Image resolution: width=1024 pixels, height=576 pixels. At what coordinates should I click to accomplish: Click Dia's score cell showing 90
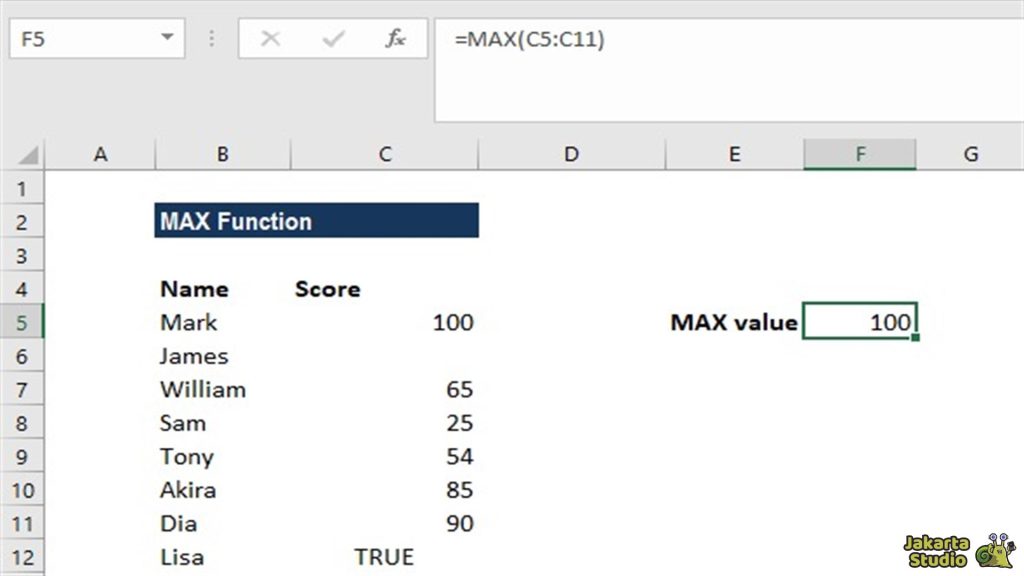click(x=385, y=524)
